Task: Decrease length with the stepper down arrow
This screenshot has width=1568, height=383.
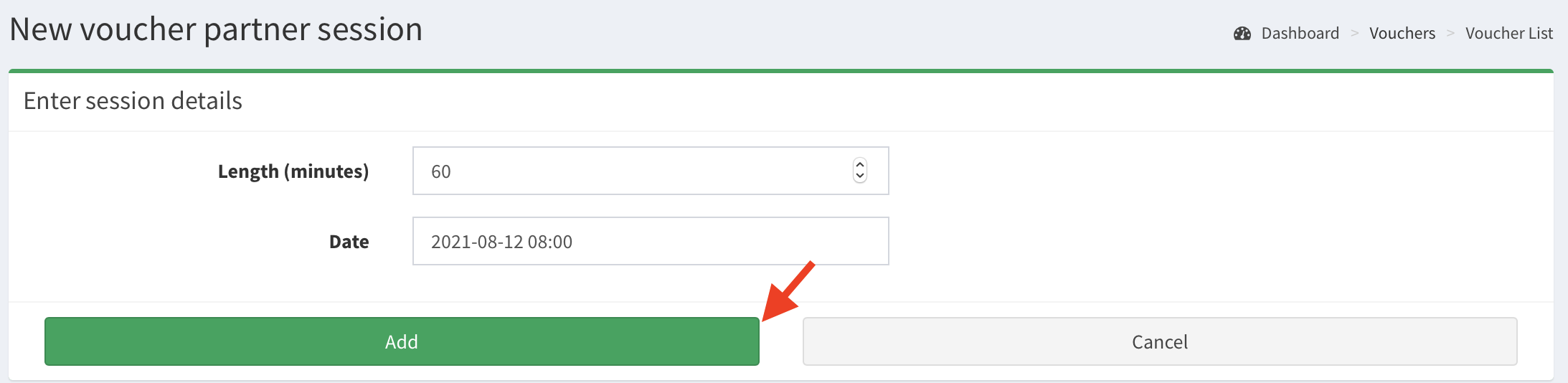Action: (x=860, y=176)
